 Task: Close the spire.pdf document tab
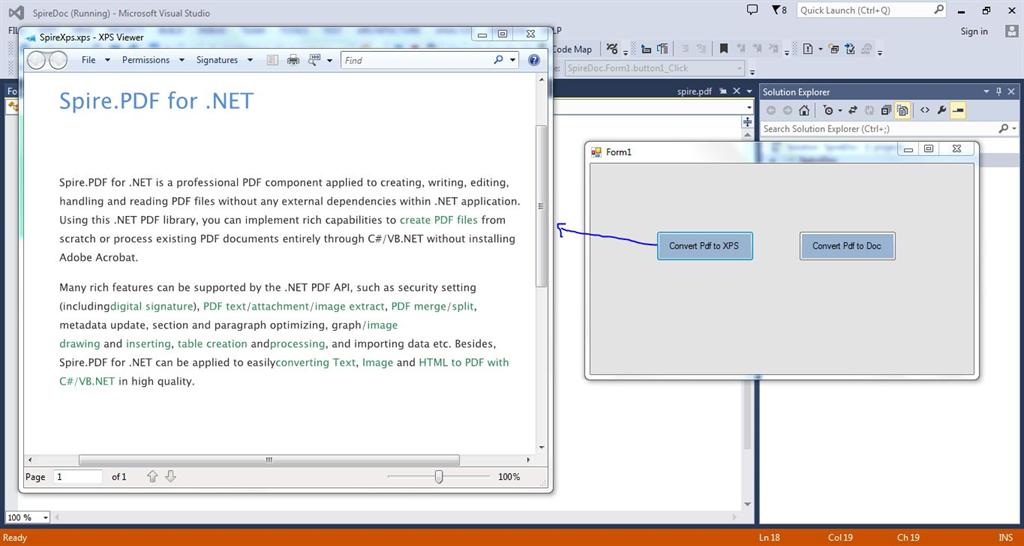click(x=737, y=91)
